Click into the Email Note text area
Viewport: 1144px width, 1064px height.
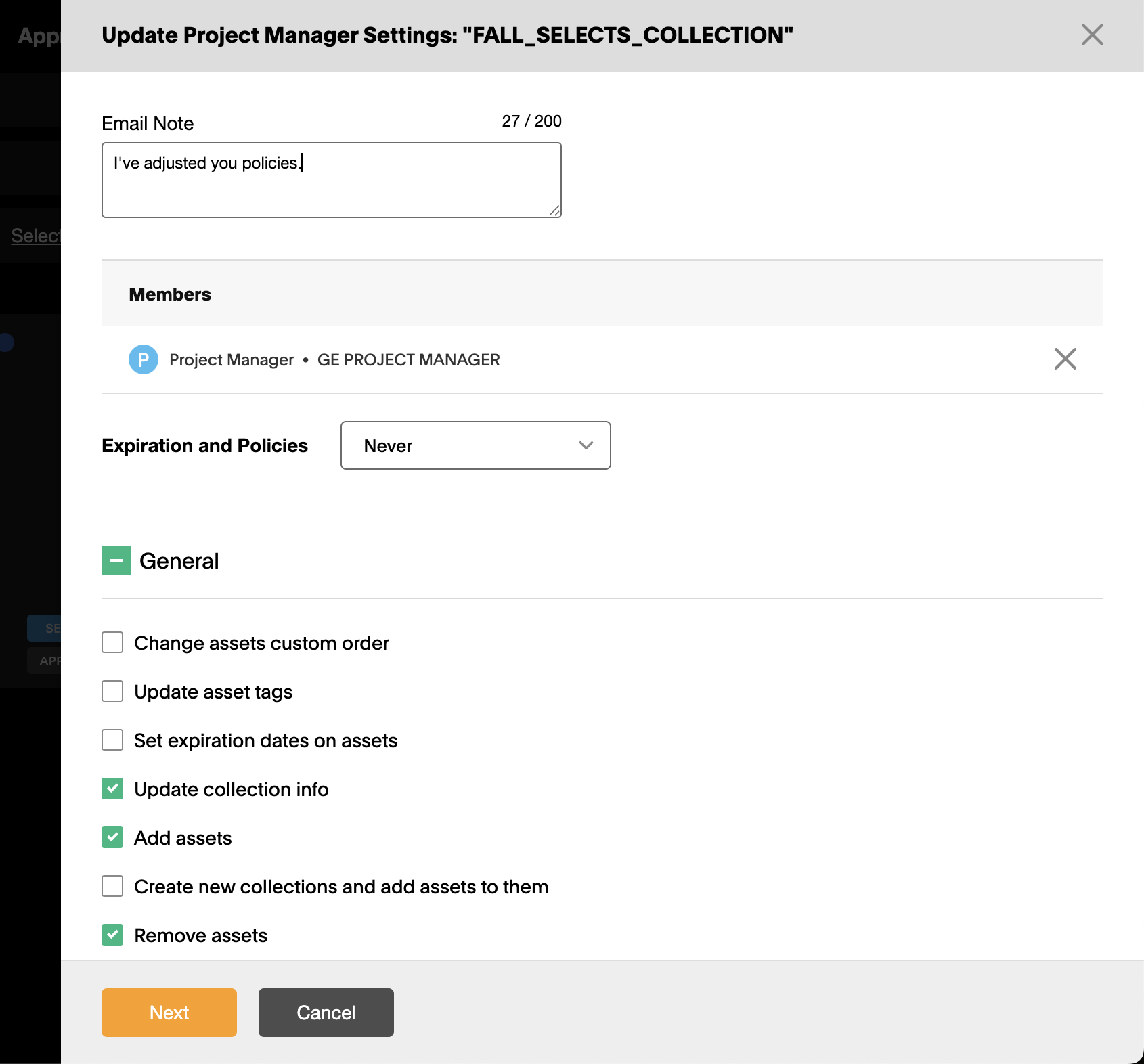coord(332,180)
